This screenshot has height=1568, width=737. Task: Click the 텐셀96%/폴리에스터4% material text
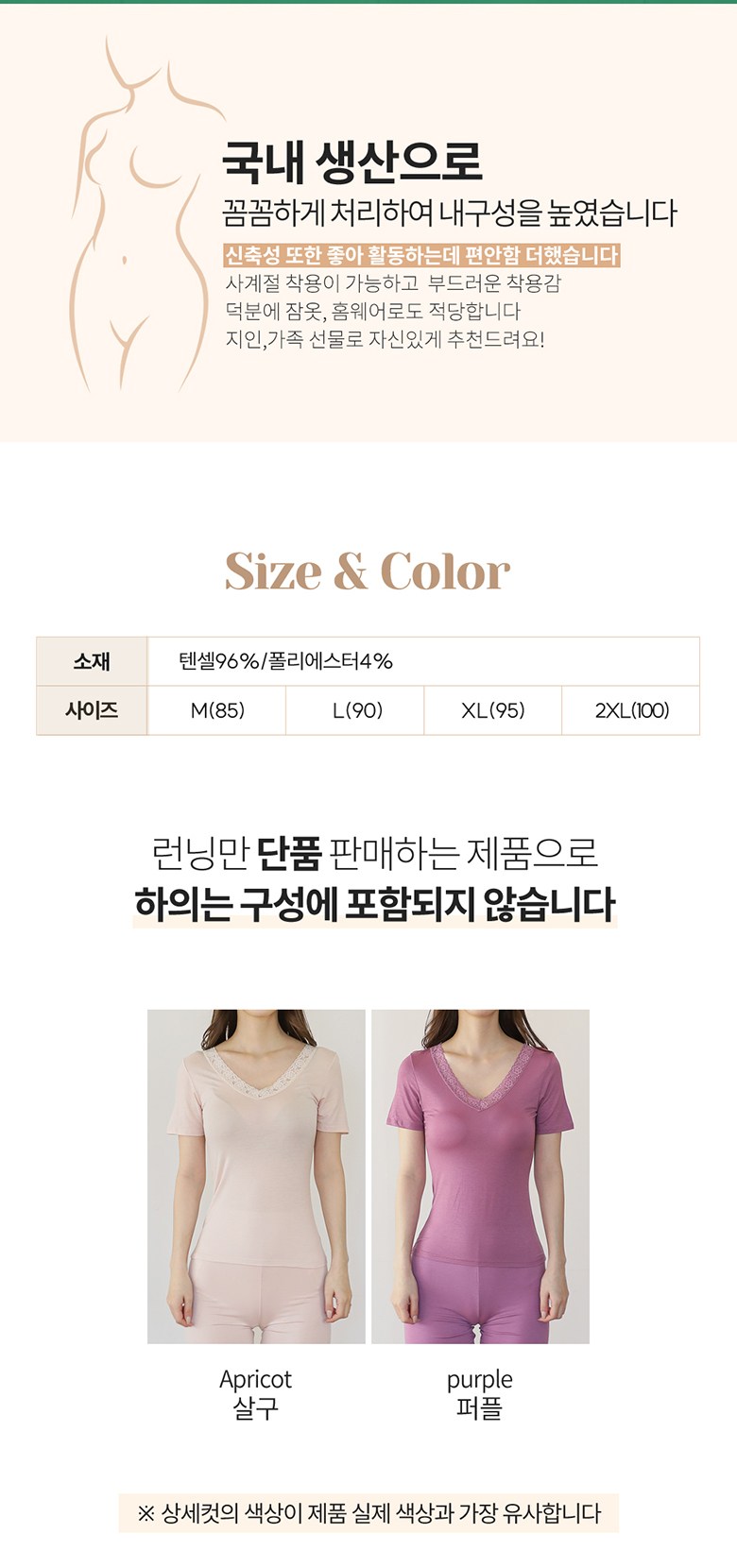click(286, 661)
